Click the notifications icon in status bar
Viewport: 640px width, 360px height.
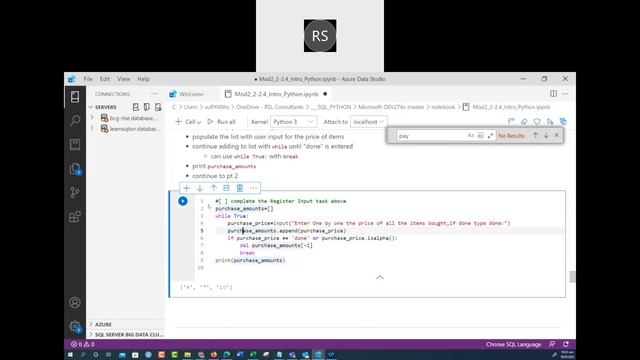[566, 344]
